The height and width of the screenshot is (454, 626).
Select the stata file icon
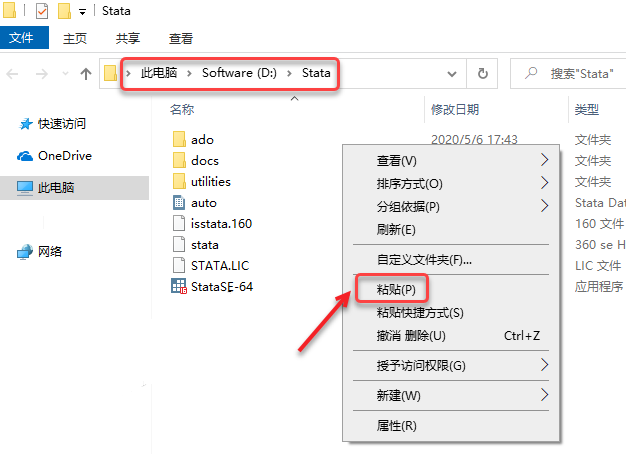[x=179, y=244]
